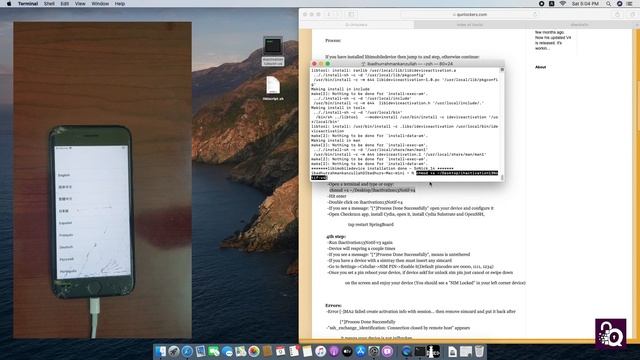Click Safari's Share button
Viewport: 640px width, 360px height.
617,14
